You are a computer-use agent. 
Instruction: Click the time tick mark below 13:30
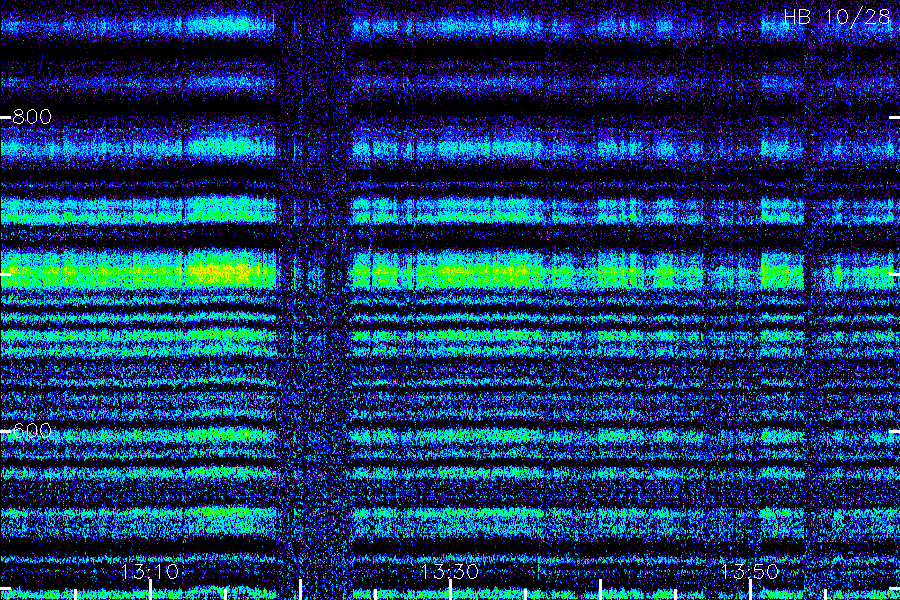[x=450, y=590]
